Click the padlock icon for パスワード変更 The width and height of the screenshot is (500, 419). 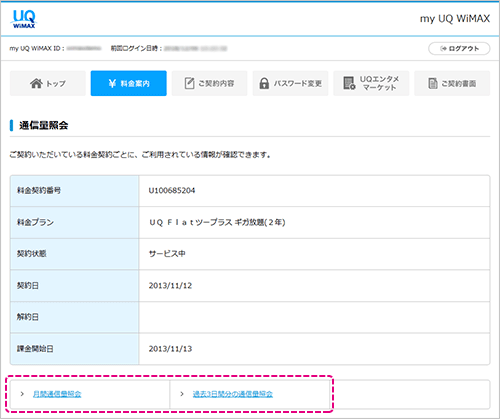[264, 83]
